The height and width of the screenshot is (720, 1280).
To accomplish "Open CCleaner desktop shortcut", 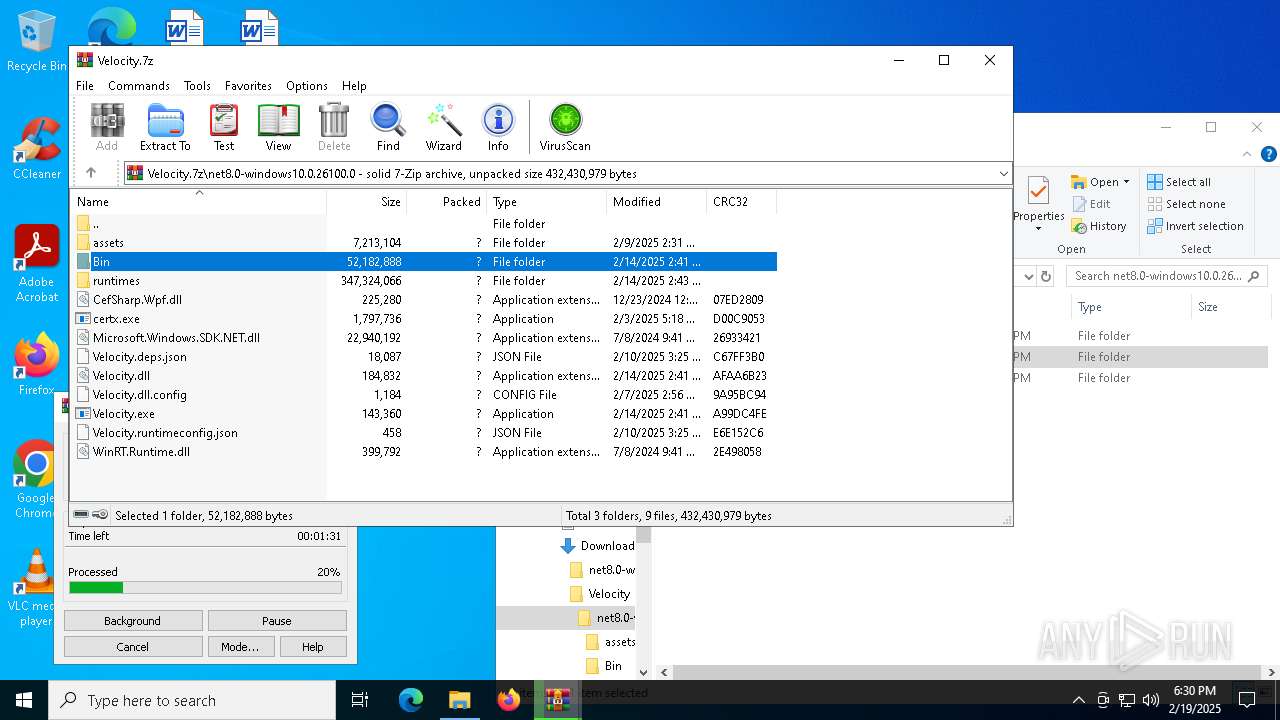I will click(36, 149).
